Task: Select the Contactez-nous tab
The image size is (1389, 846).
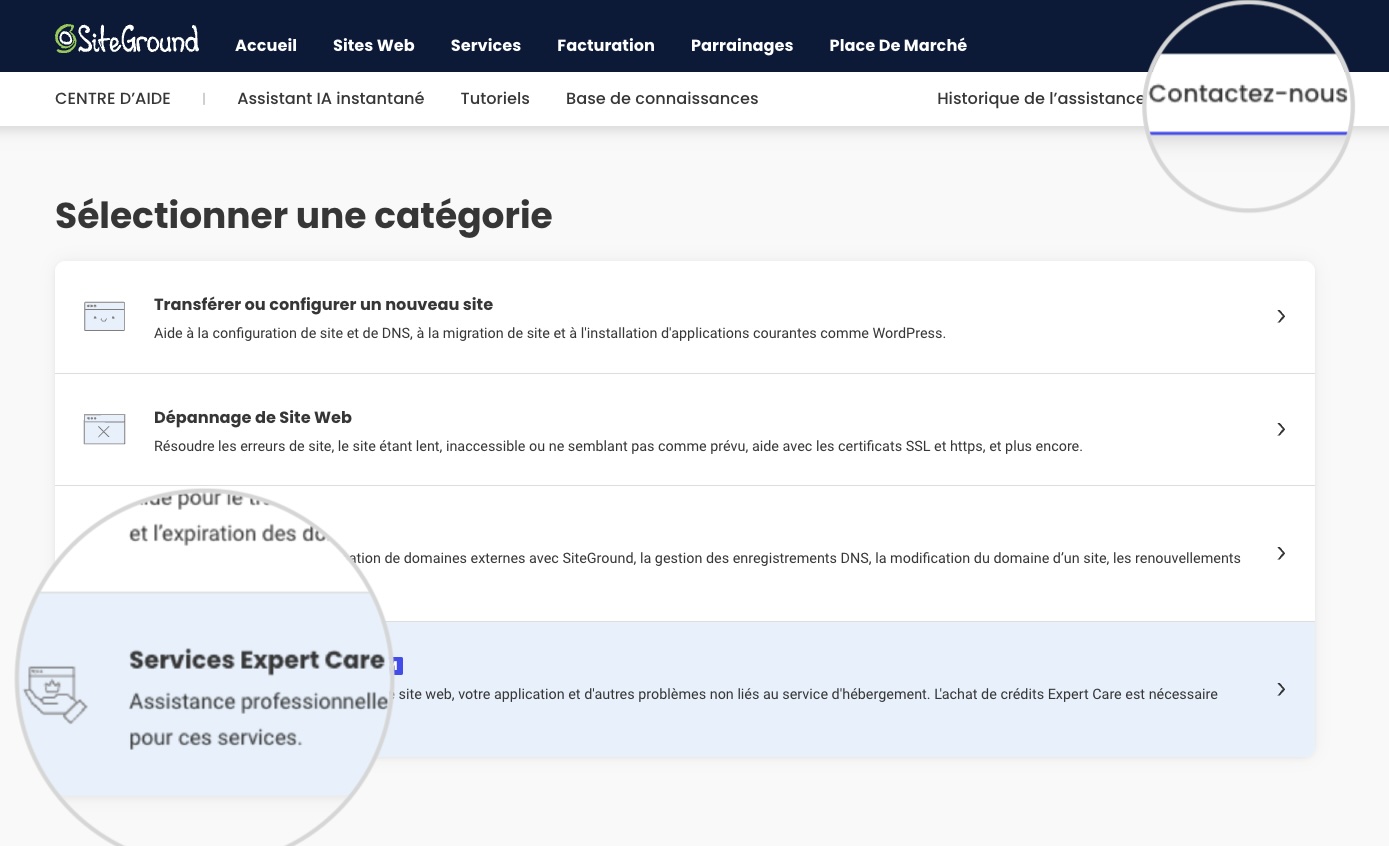Action: [x=1248, y=94]
